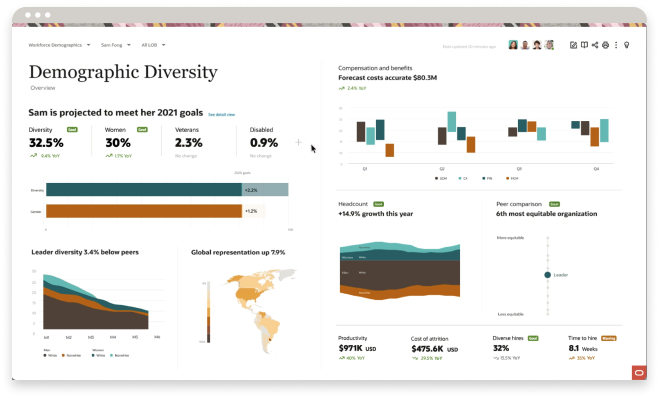Open the three-dot more options menu

(x=616, y=45)
